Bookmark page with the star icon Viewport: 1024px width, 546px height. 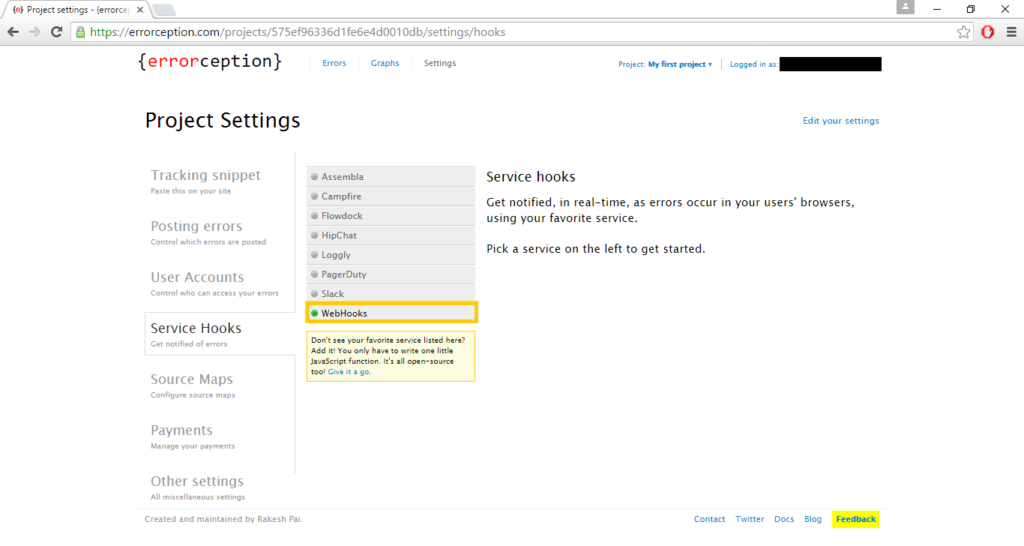[x=963, y=32]
